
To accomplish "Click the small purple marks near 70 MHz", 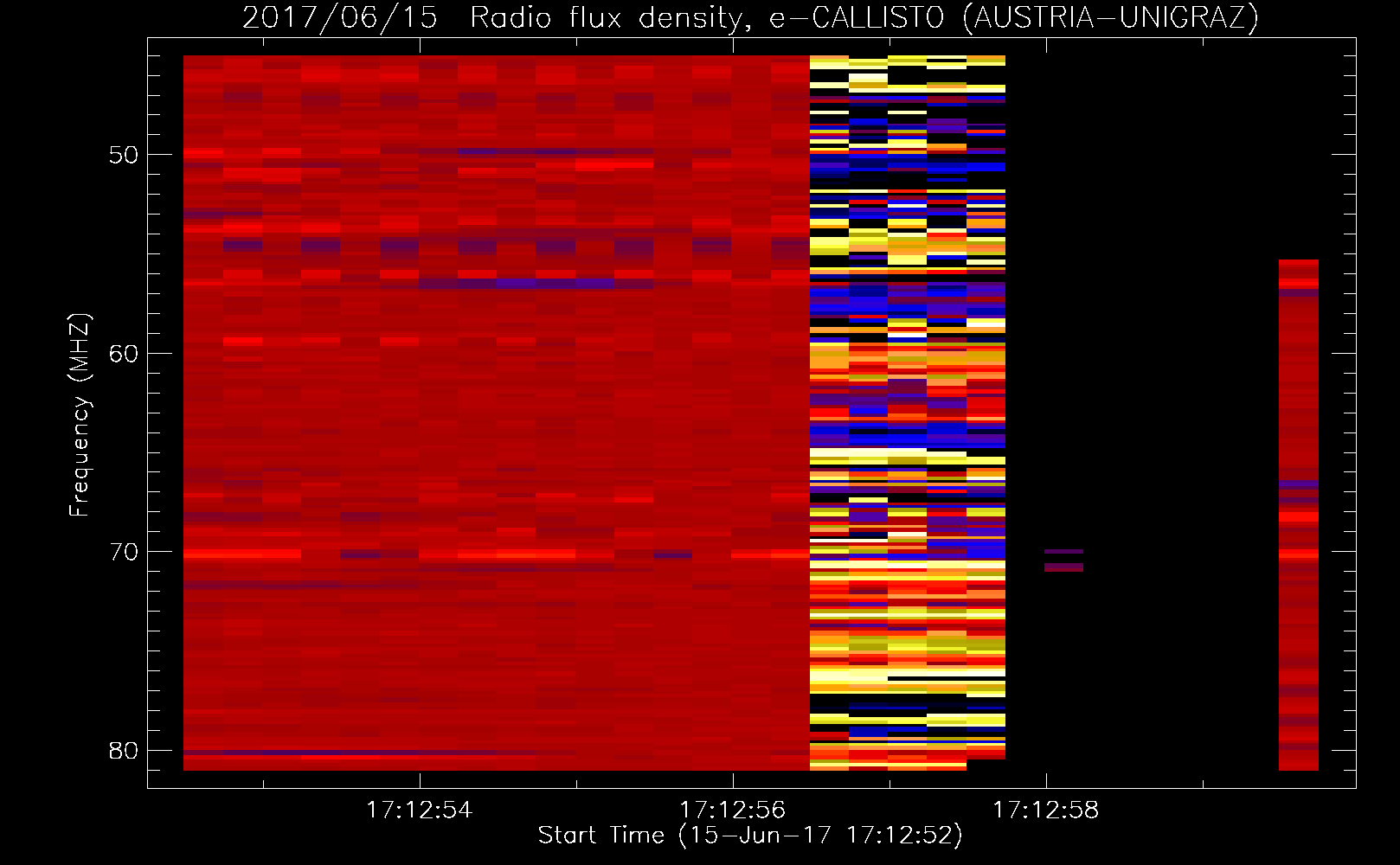I will point(1063,561).
